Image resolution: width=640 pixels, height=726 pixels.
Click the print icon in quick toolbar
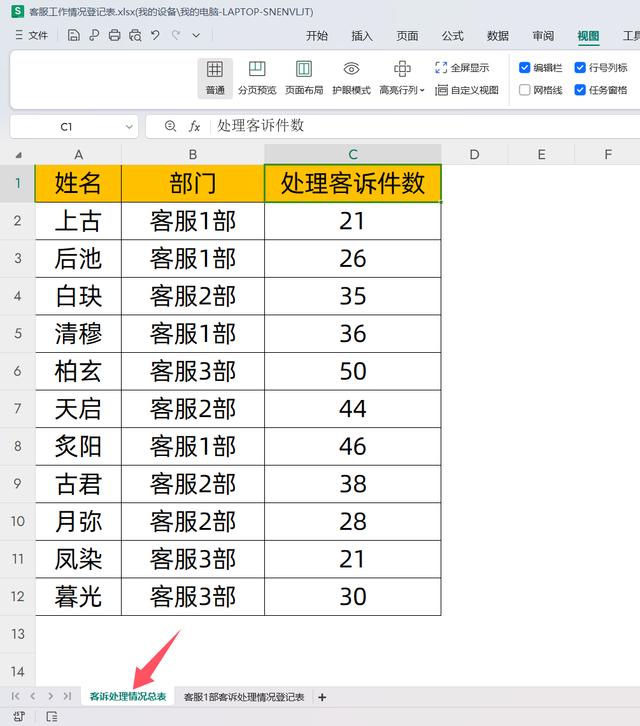(114, 35)
